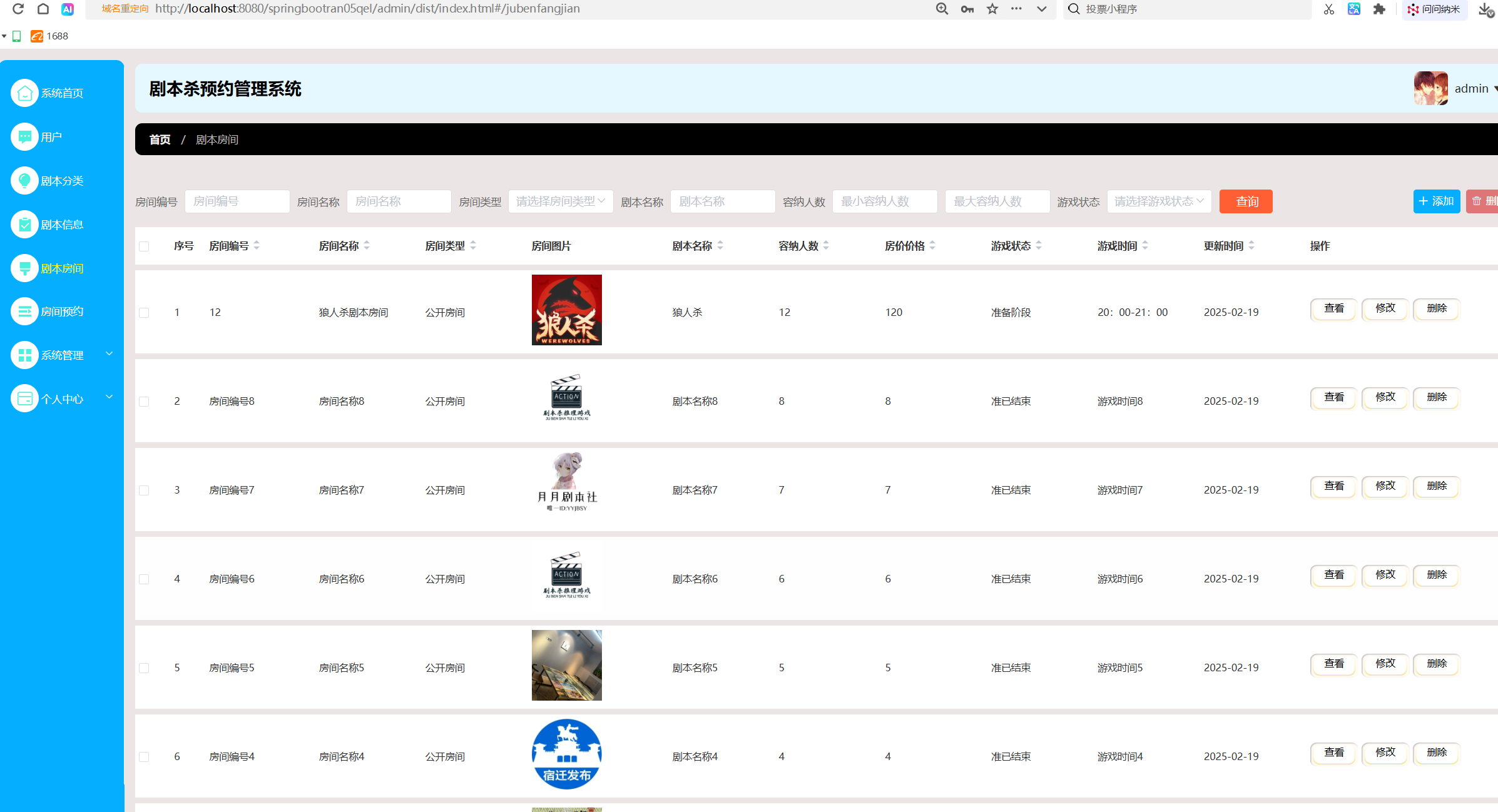Image resolution: width=1498 pixels, height=812 pixels.
Task: Go to 首页 in the breadcrumb
Action: tap(160, 140)
